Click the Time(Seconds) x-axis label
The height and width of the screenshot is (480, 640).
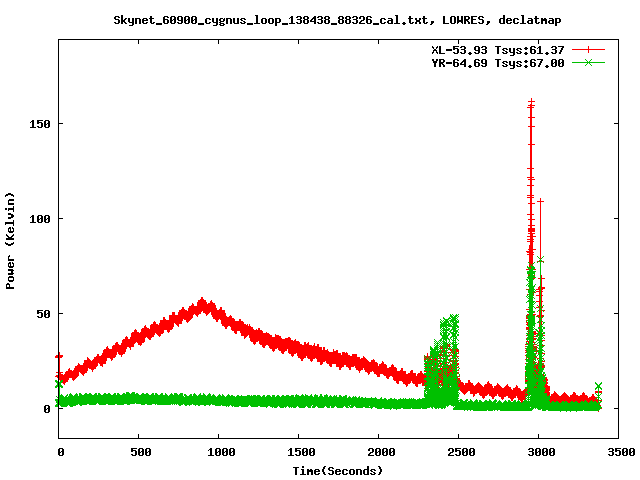[338, 471]
